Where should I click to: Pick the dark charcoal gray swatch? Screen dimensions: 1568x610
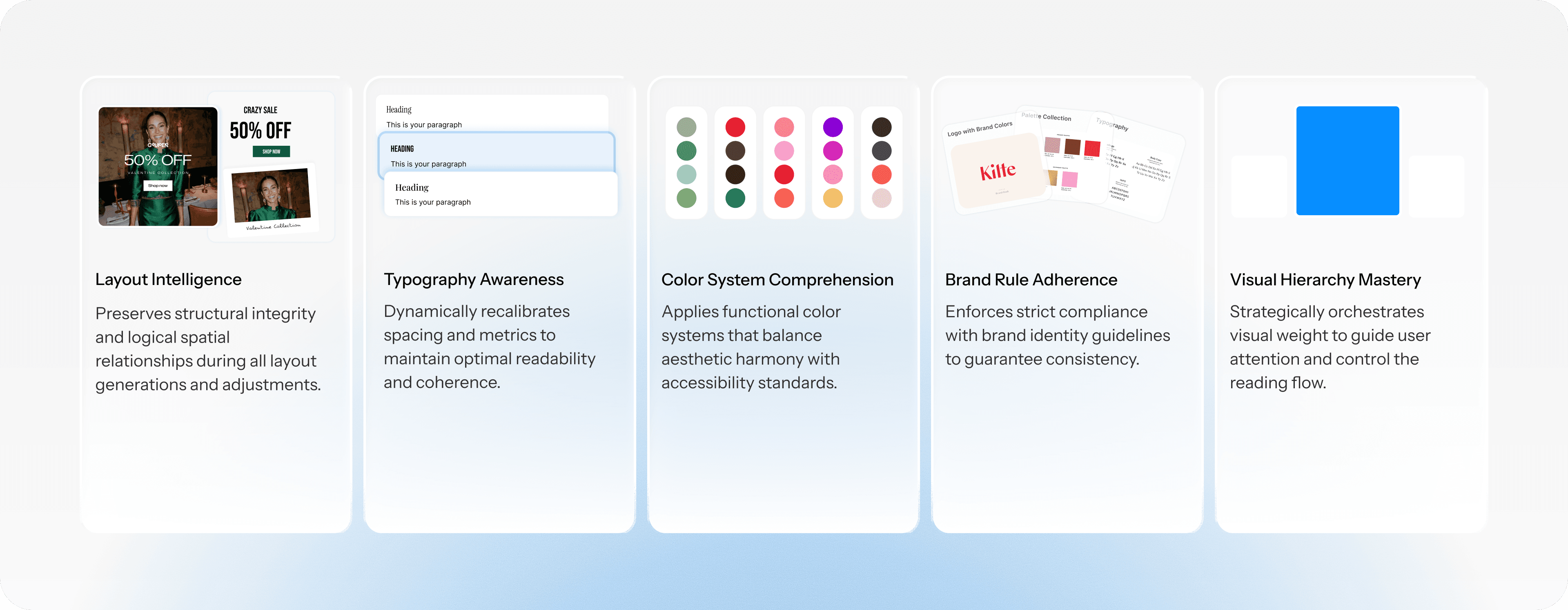(x=882, y=151)
